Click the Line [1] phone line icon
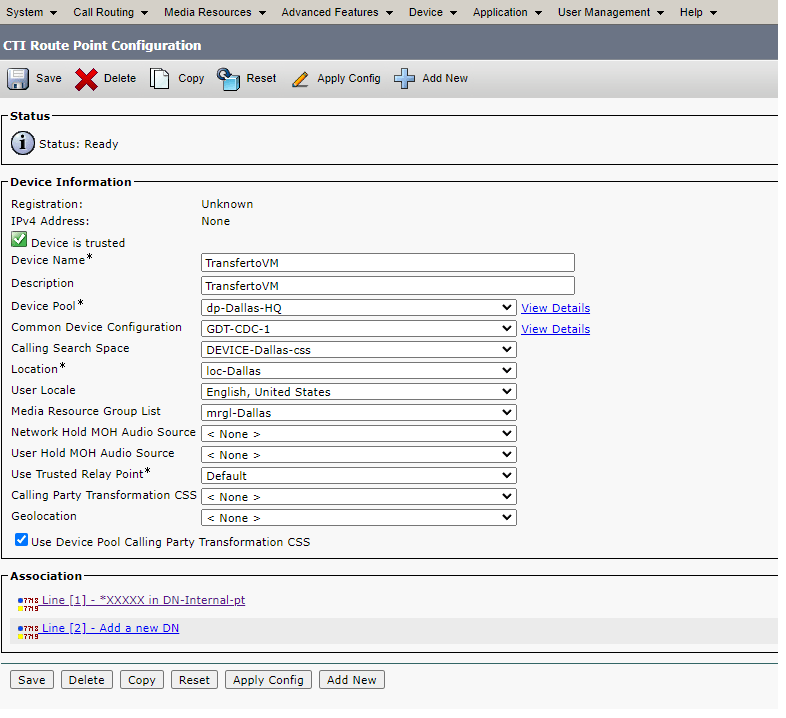Screen dimensions: 786x718 pyautogui.click(x=28, y=604)
